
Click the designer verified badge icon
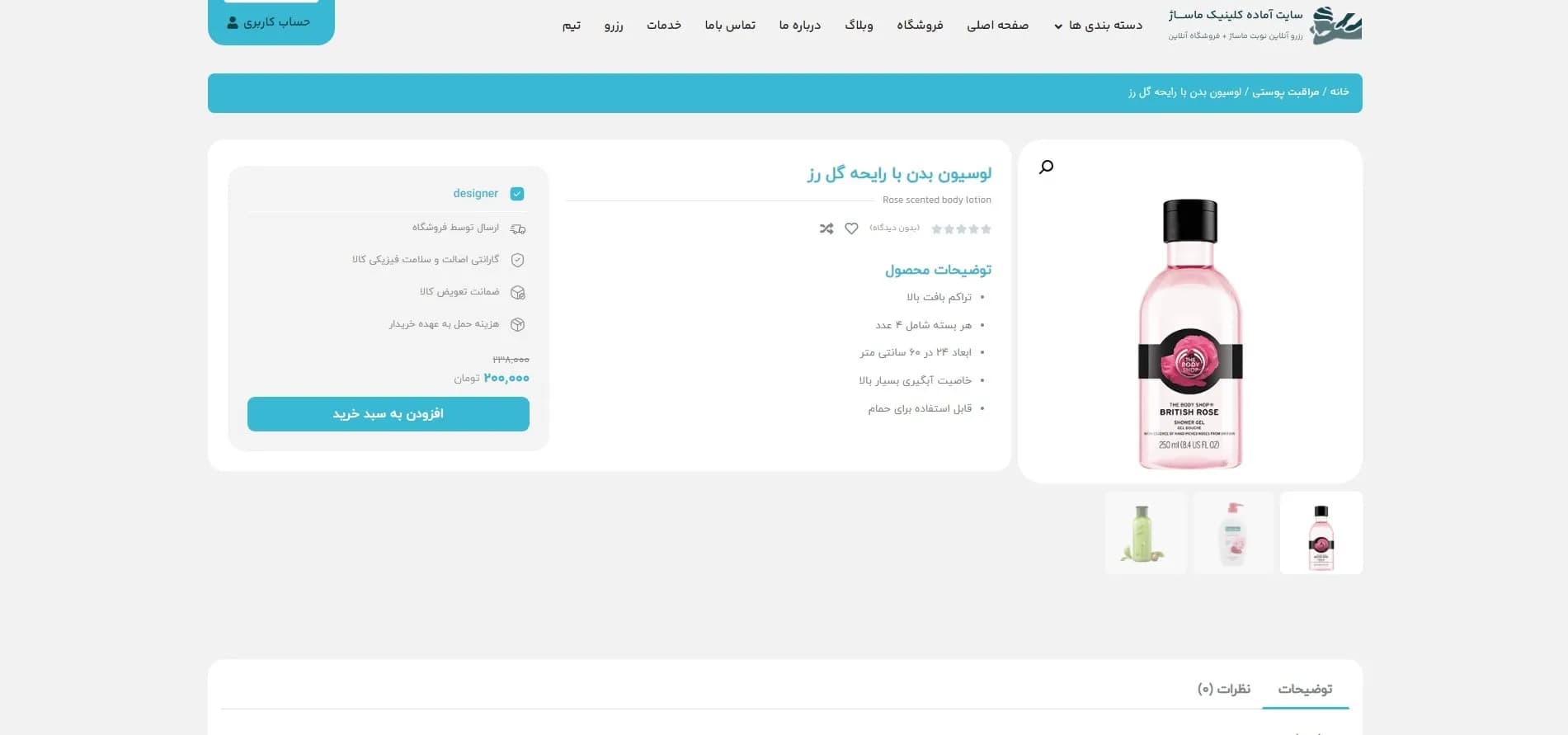(x=517, y=194)
